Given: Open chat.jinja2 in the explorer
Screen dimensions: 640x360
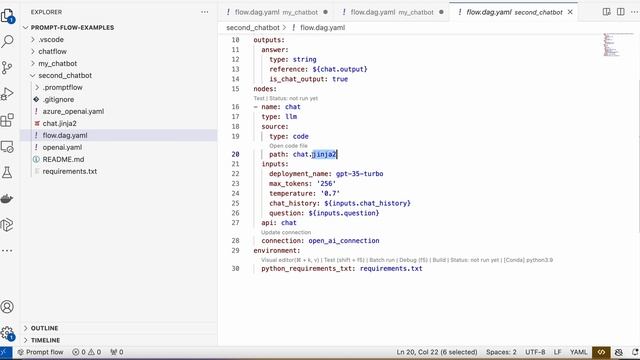Looking at the screenshot, I should point(60,123).
